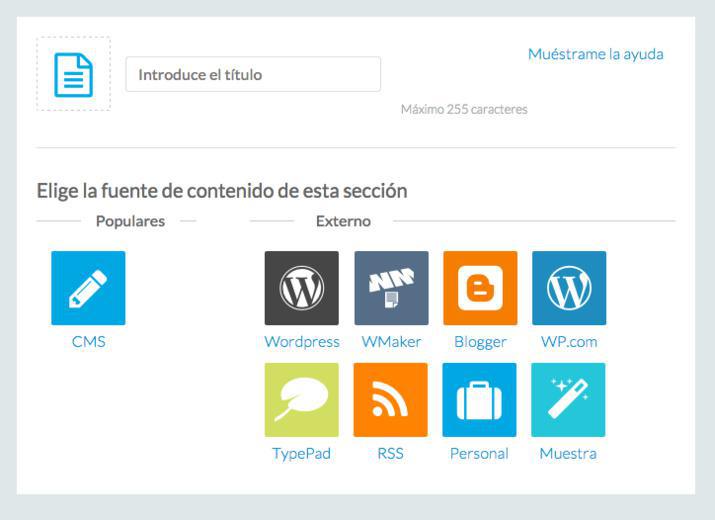715x520 pixels.
Task: Select the WMaker icon tile
Action: coord(391,288)
